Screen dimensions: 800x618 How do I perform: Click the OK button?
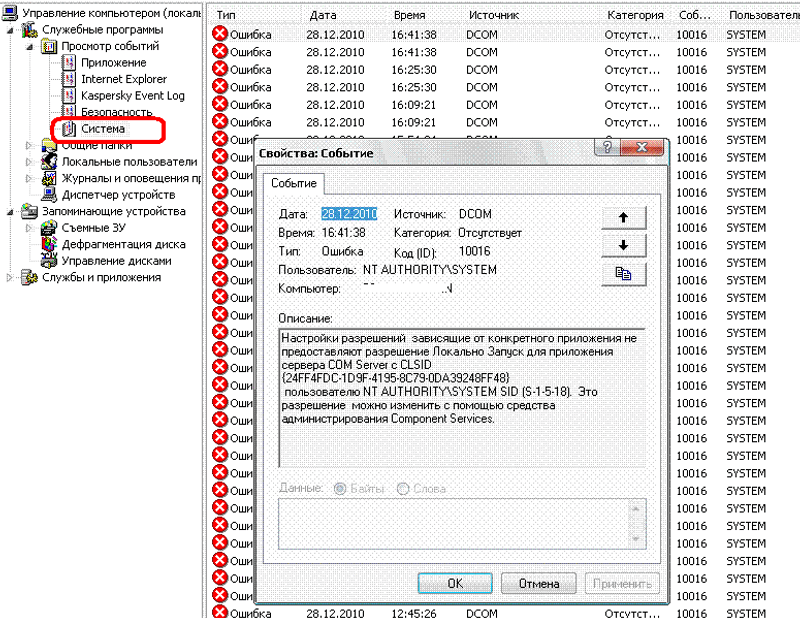pos(455,583)
